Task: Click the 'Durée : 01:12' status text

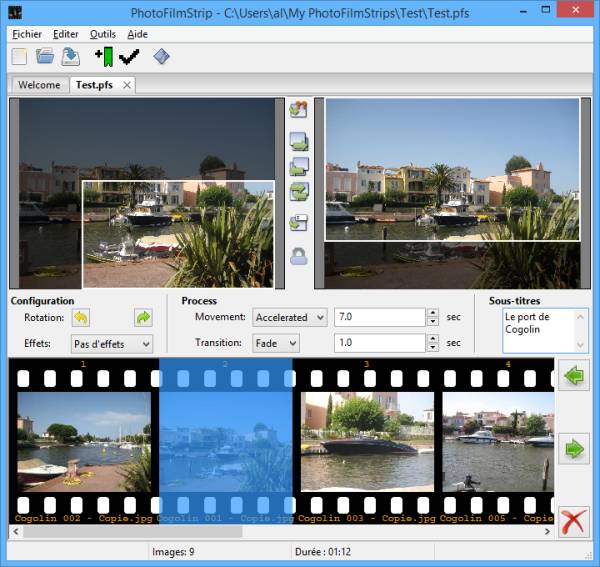Action: tap(323, 552)
